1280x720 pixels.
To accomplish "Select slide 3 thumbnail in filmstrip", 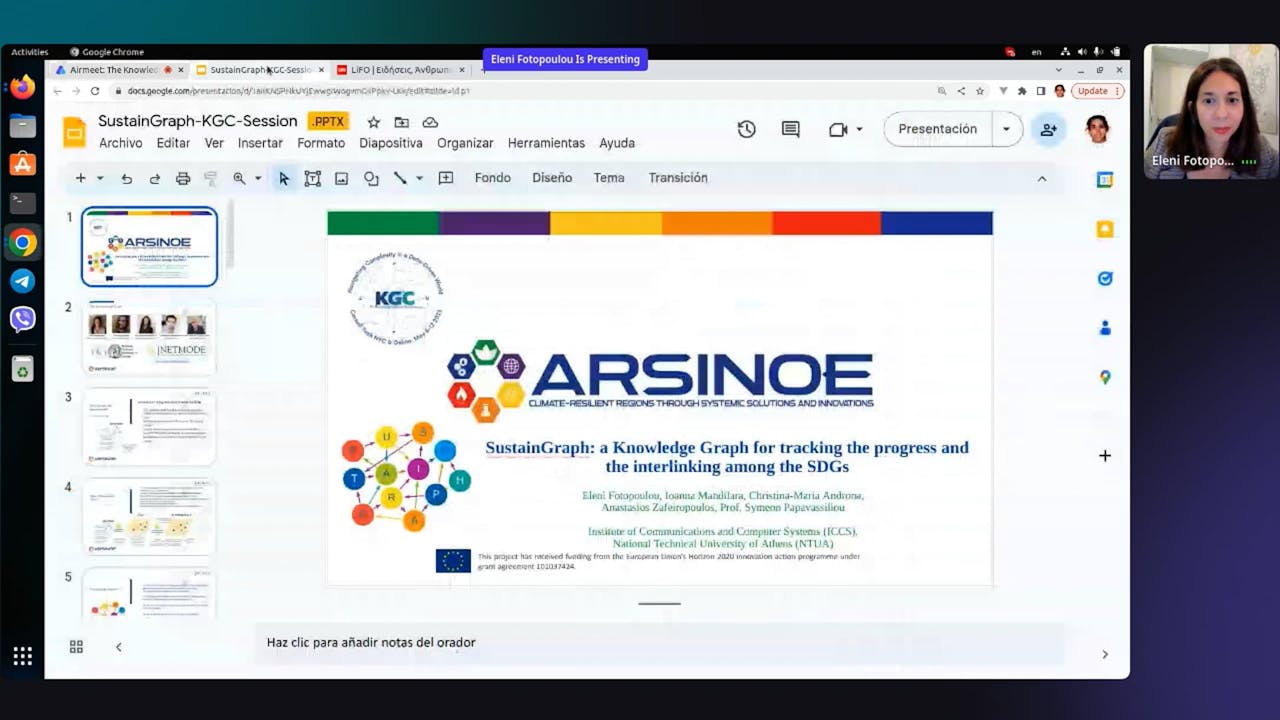I will 148,425.
